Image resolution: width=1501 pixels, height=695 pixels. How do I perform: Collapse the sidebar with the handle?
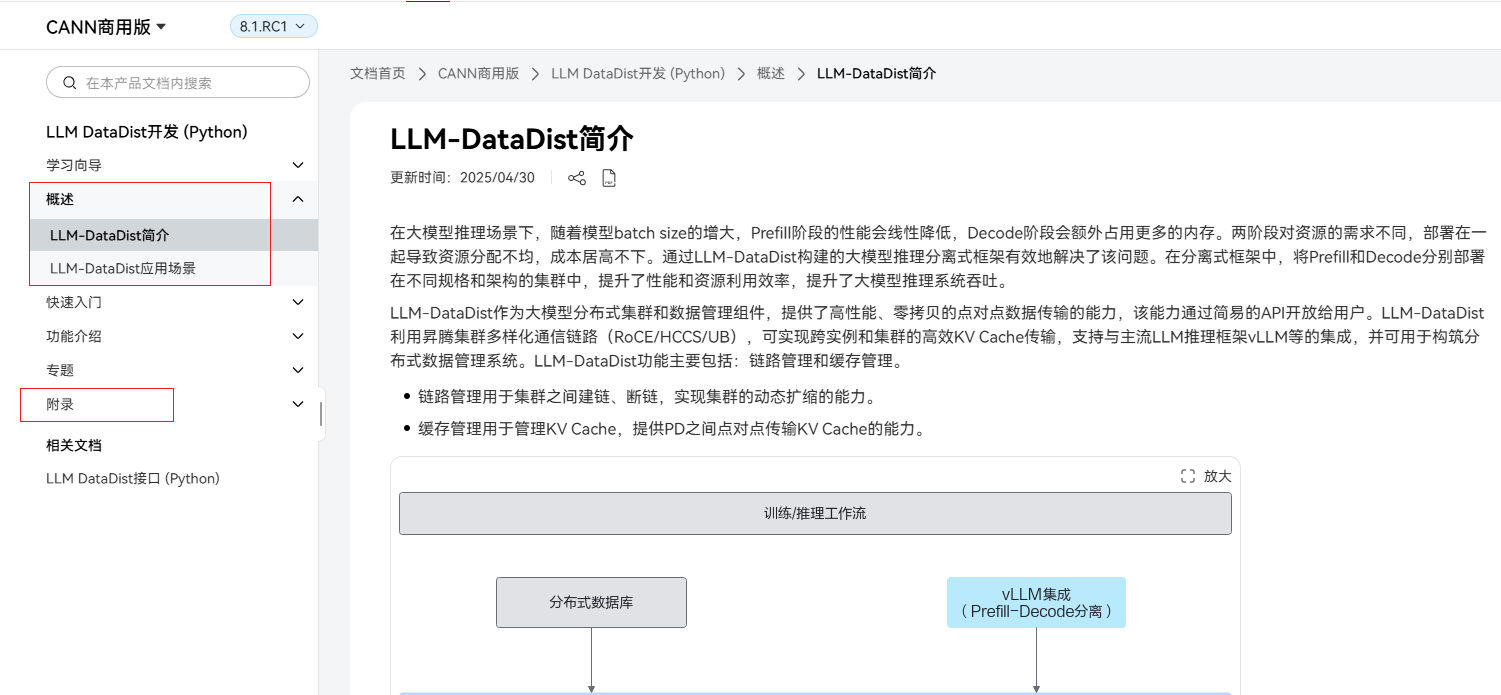tap(321, 413)
